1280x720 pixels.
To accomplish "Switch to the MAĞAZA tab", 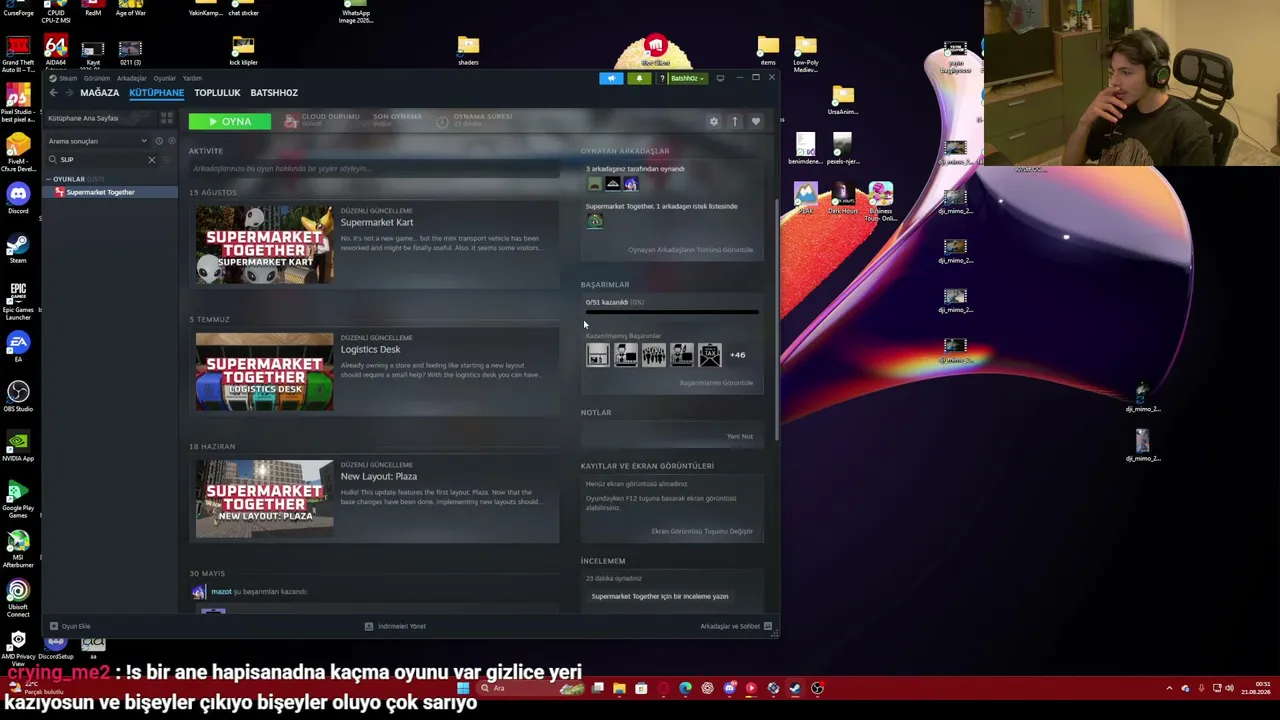I will 99,93.
